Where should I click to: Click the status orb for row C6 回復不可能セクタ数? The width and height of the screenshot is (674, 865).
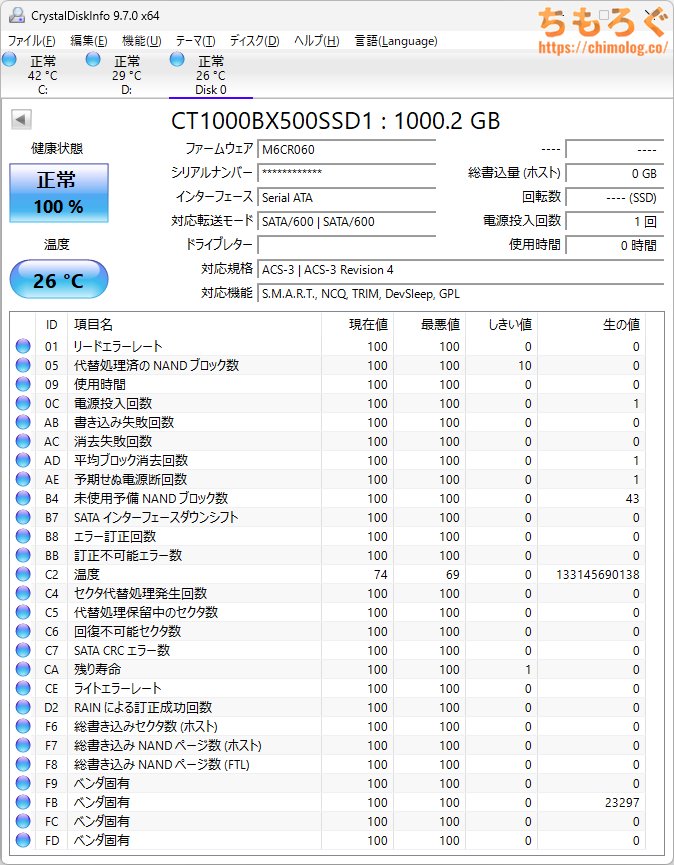tap(23, 631)
